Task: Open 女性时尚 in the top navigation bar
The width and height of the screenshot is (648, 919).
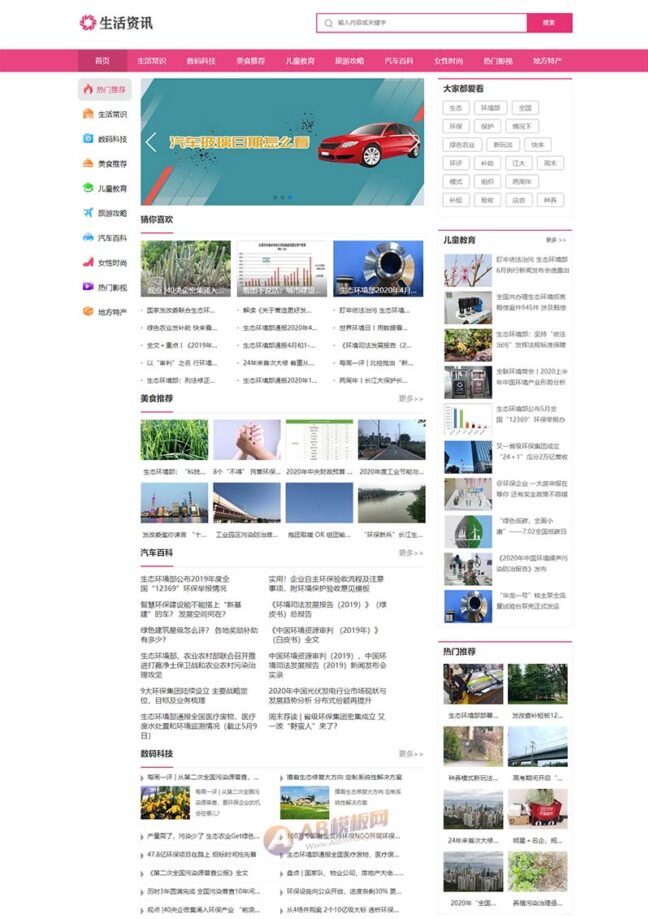Action: click(448, 60)
